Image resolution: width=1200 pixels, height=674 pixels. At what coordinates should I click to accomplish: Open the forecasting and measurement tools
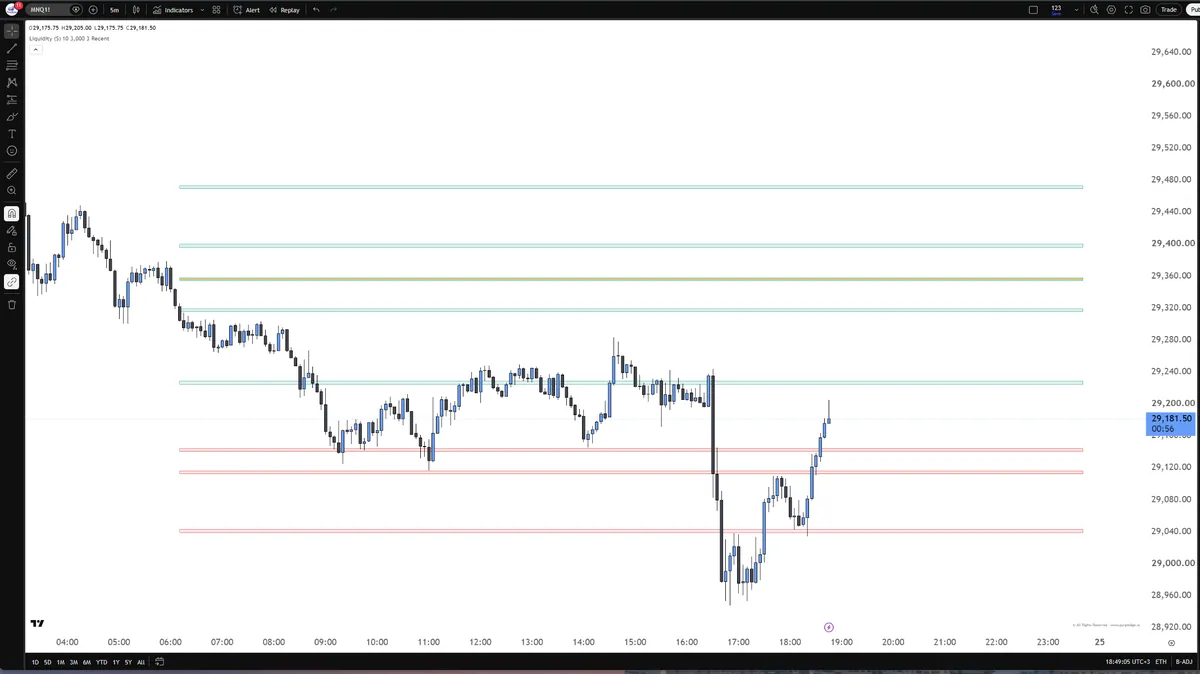[x=12, y=99]
